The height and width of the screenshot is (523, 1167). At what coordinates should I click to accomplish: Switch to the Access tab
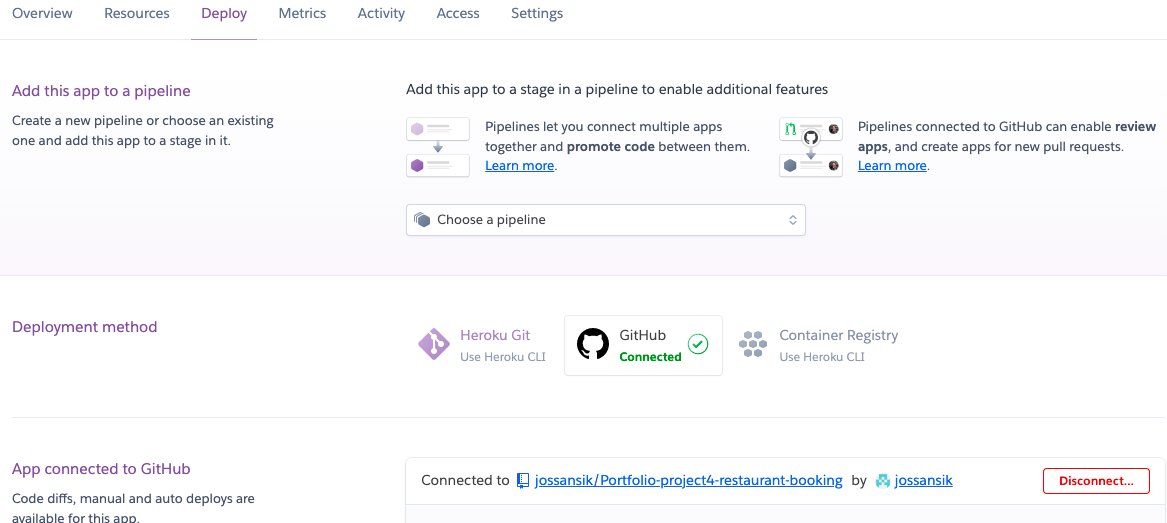(458, 13)
